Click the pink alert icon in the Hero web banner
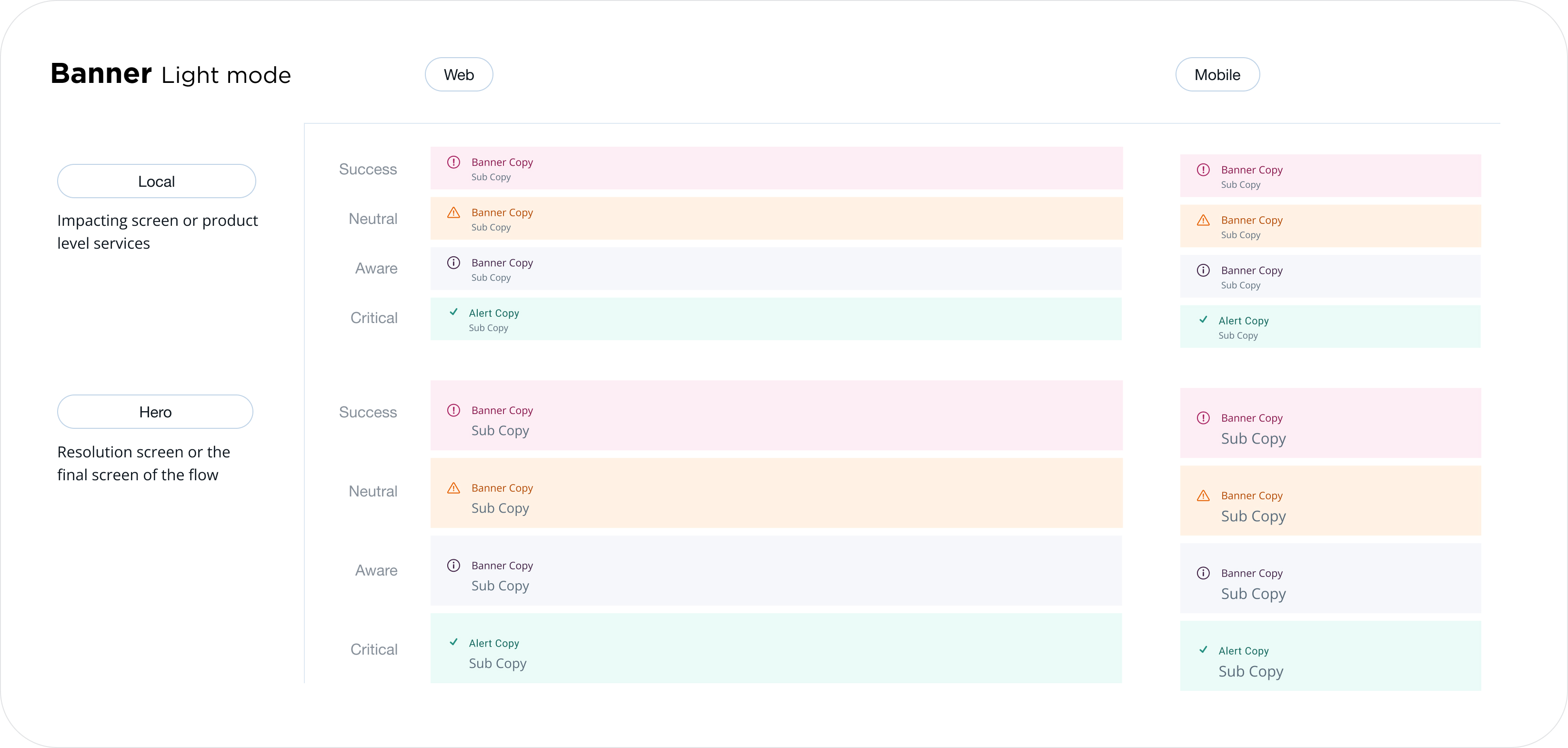1568x748 pixels. pyautogui.click(x=453, y=411)
